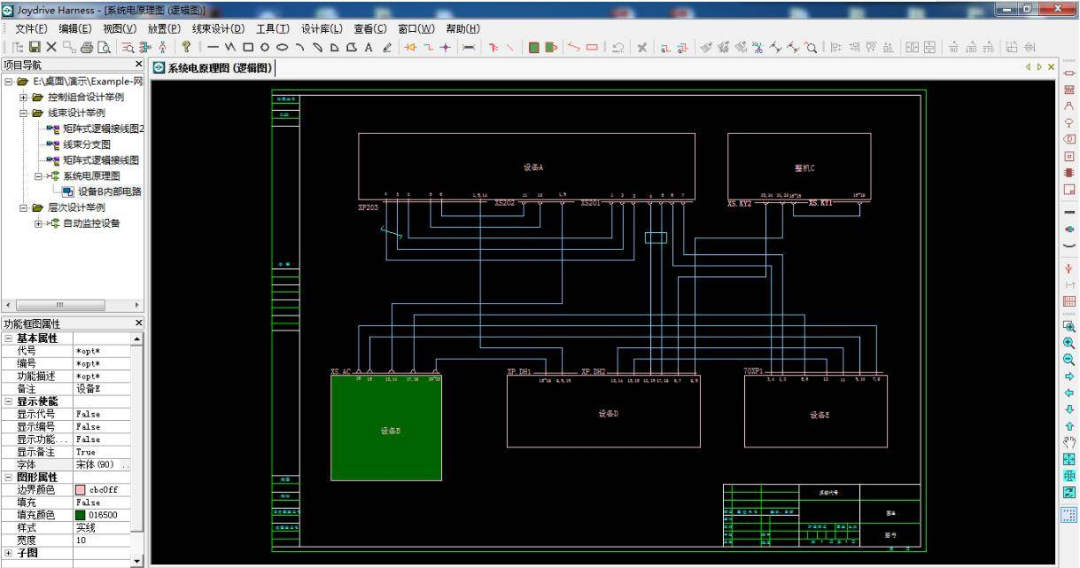Expand the 控制组合设计举例 tree node
This screenshot has height=568, width=1080.
pos(24,97)
